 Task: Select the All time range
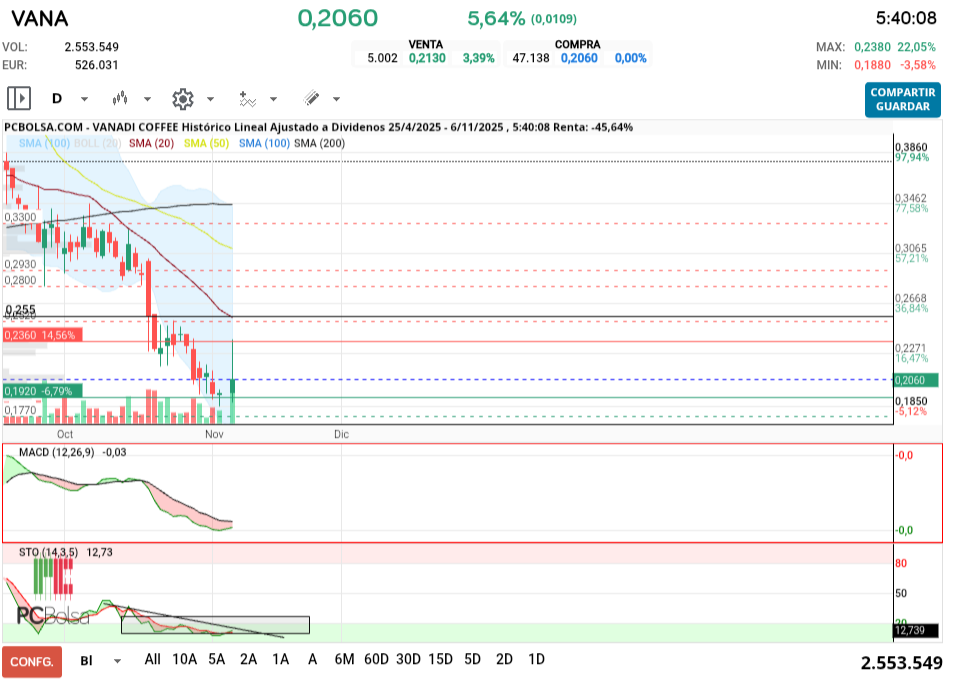(152, 659)
